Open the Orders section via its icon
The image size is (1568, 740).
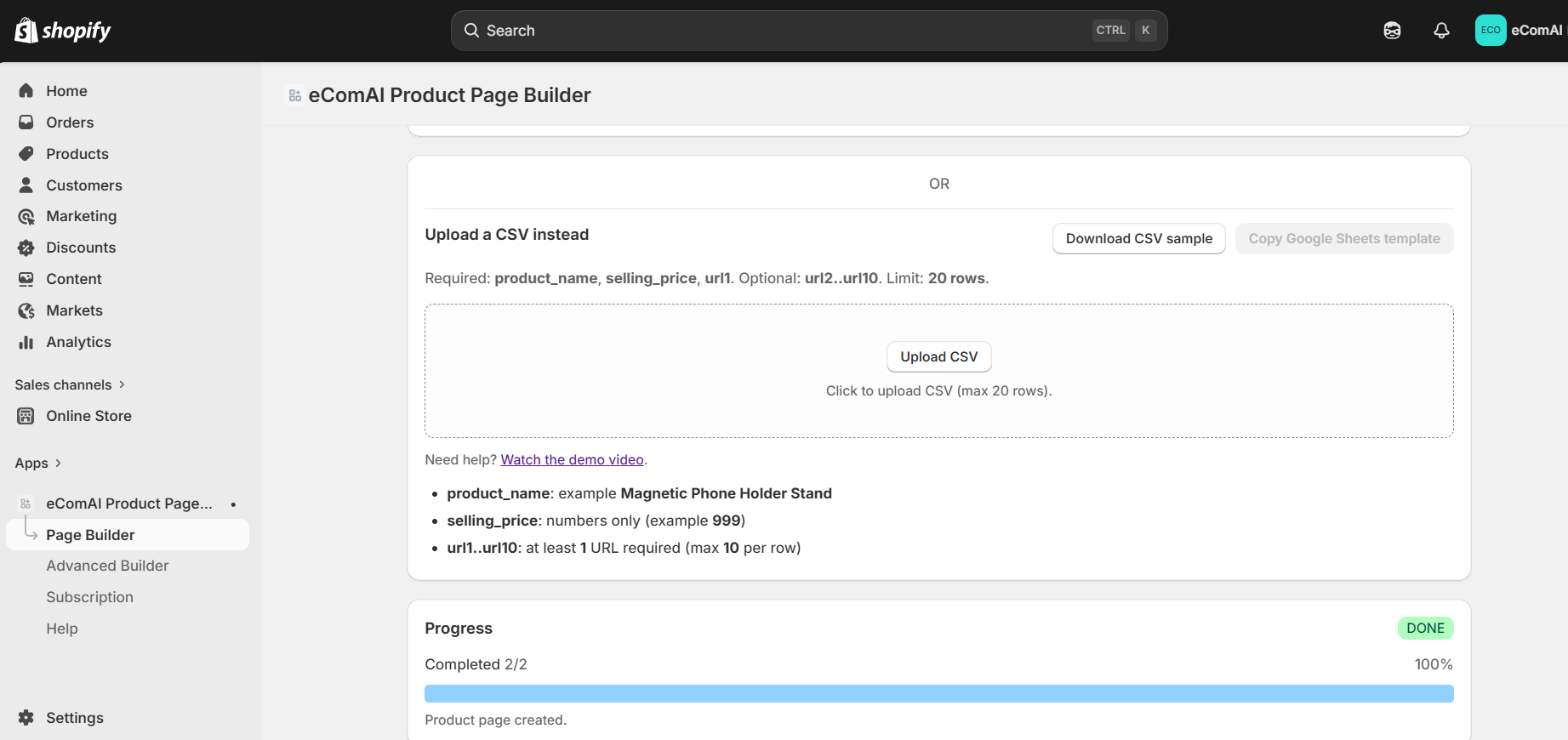point(26,122)
